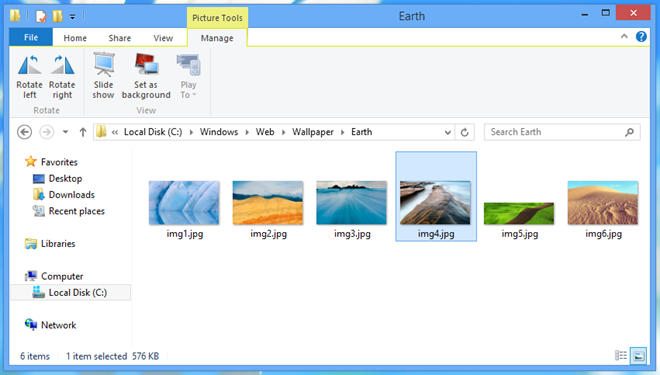Click the Rotate left icon
Viewport: 660px width, 375px height.
(x=29, y=66)
